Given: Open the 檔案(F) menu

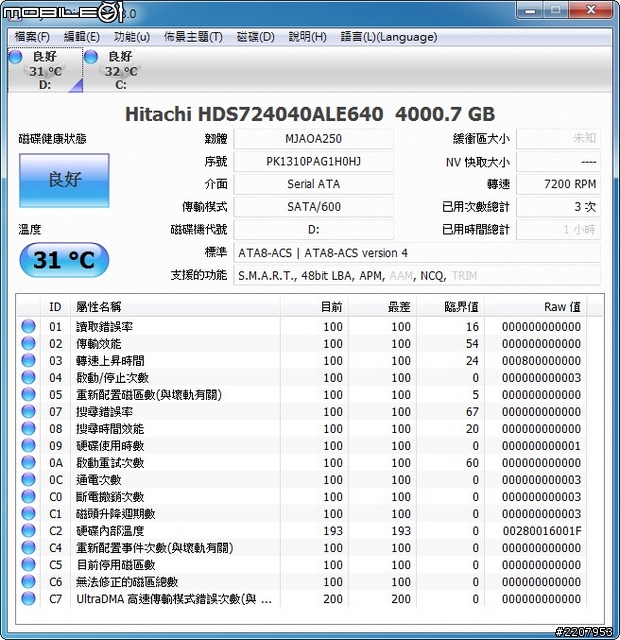Looking at the screenshot, I should [32, 37].
